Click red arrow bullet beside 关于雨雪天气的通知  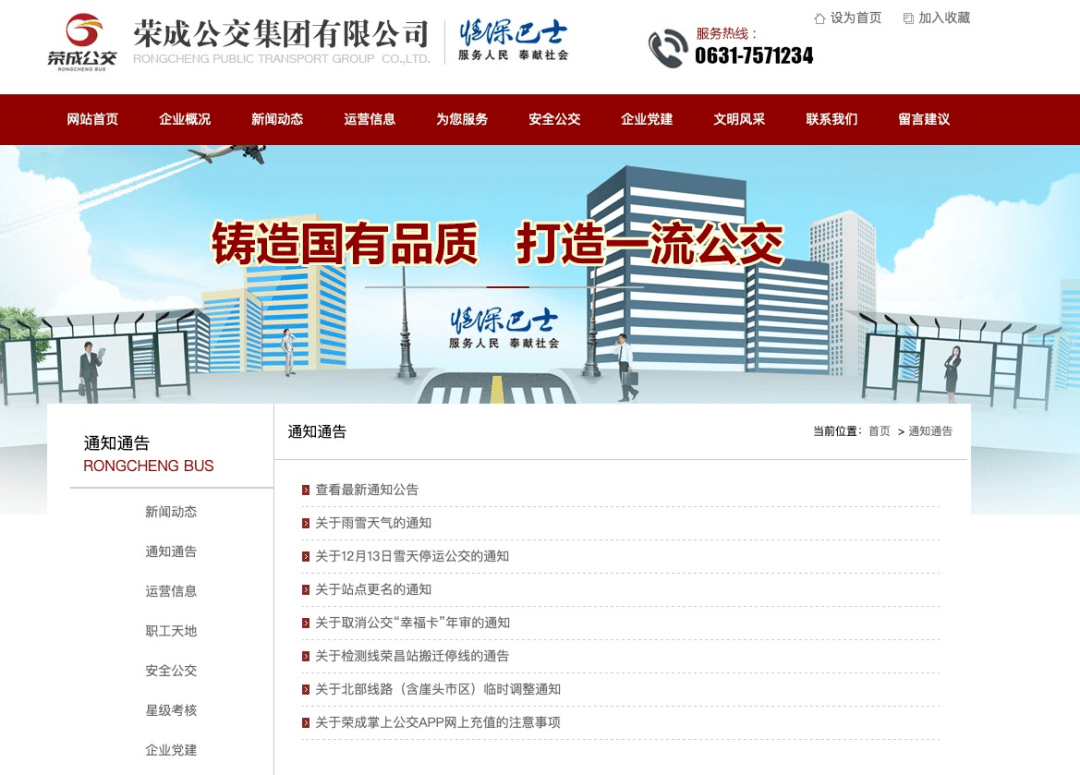pyautogui.click(x=306, y=523)
